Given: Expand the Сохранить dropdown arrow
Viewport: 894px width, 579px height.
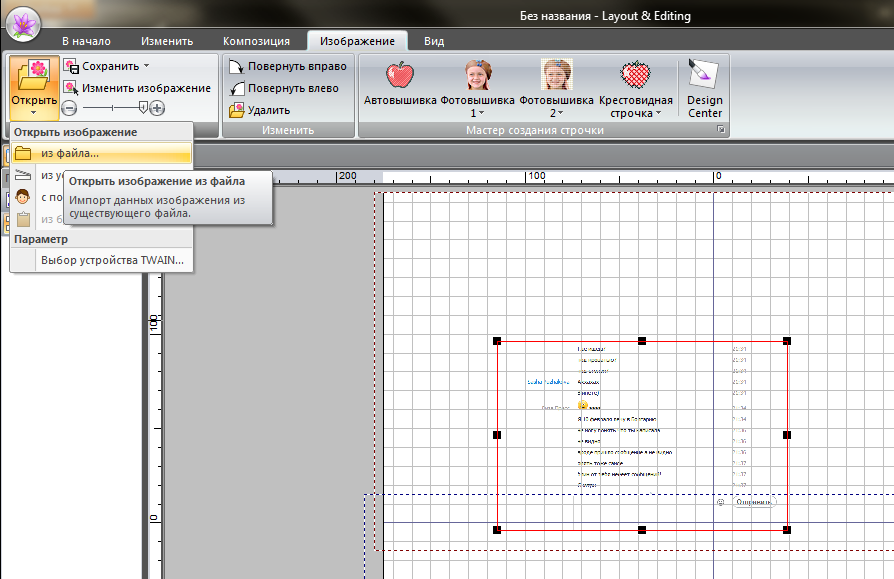Looking at the screenshot, I should pos(146,66).
